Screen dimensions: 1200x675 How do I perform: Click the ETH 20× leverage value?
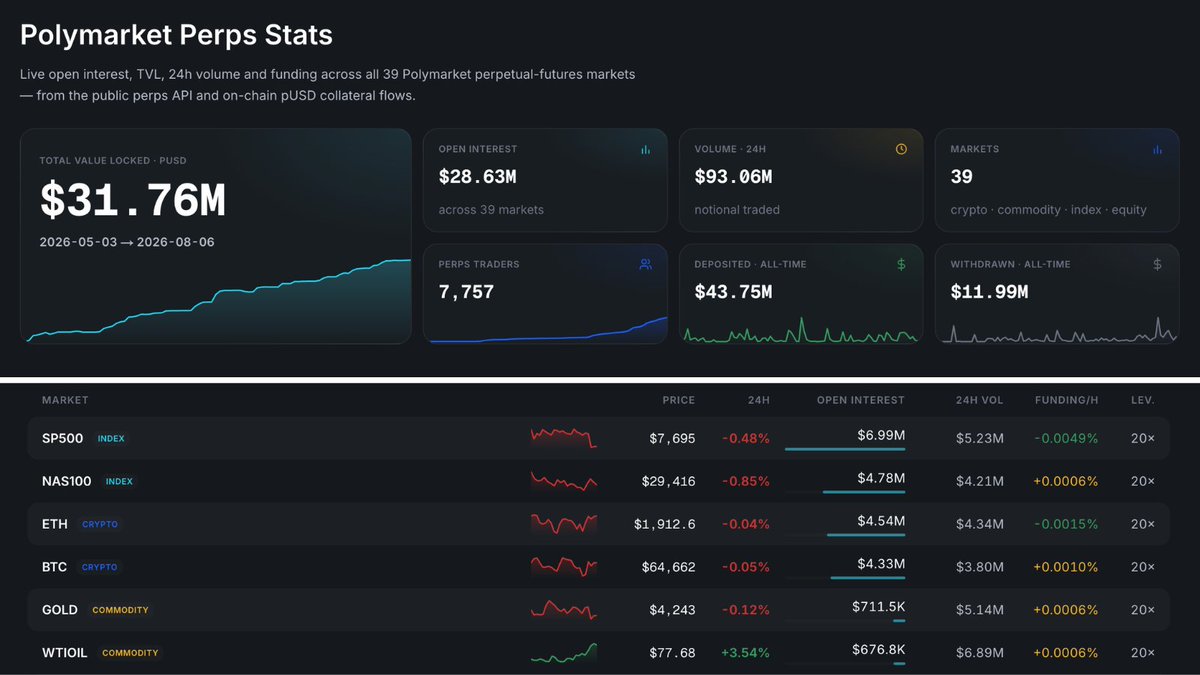[1143, 524]
